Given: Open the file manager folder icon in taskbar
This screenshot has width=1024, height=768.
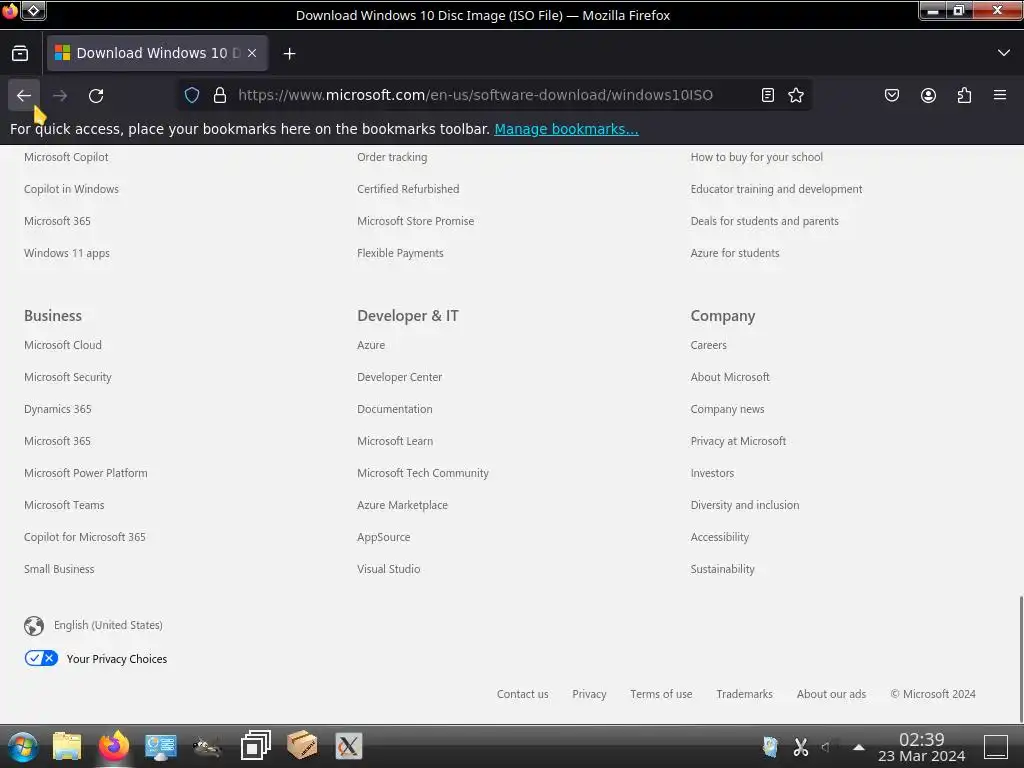Looking at the screenshot, I should coord(67,746).
